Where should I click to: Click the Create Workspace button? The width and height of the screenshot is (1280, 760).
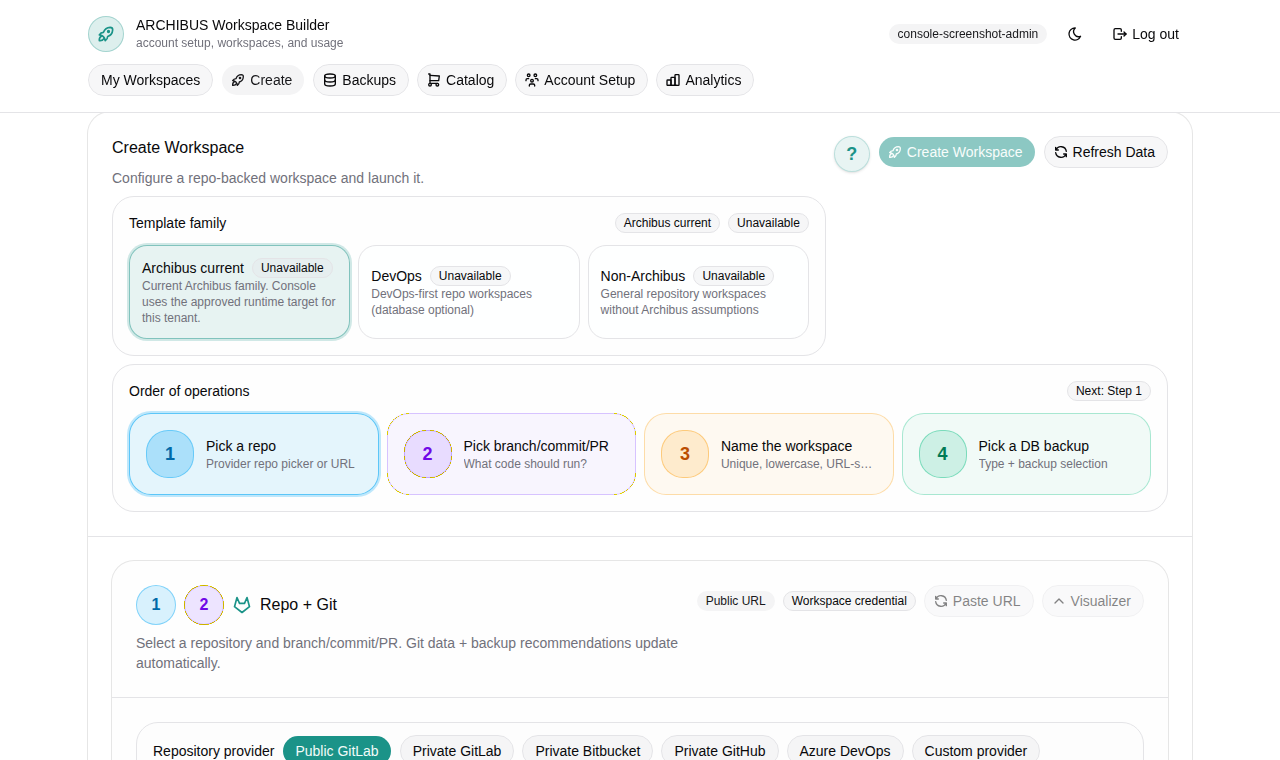956,152
